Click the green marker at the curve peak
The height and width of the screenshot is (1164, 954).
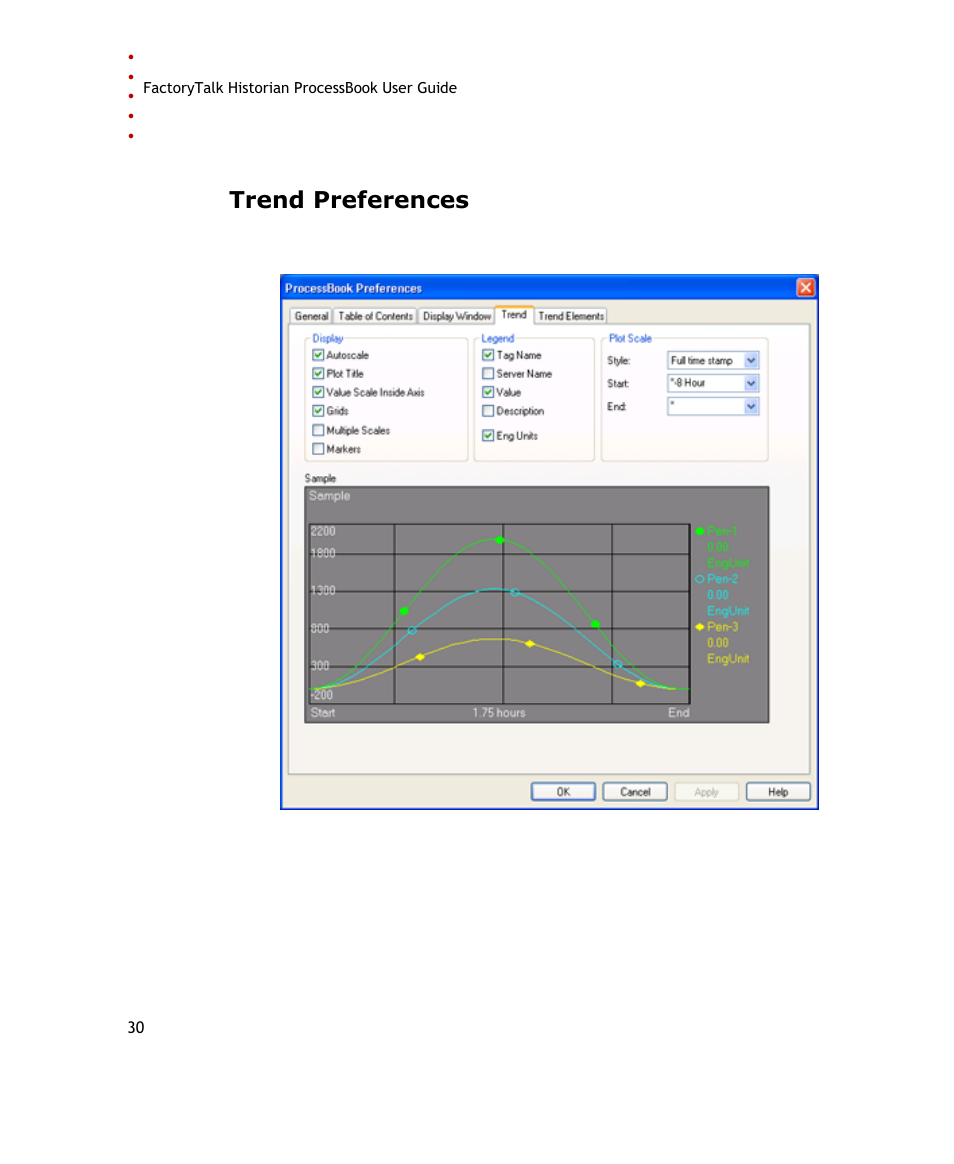tap(500, 540)
